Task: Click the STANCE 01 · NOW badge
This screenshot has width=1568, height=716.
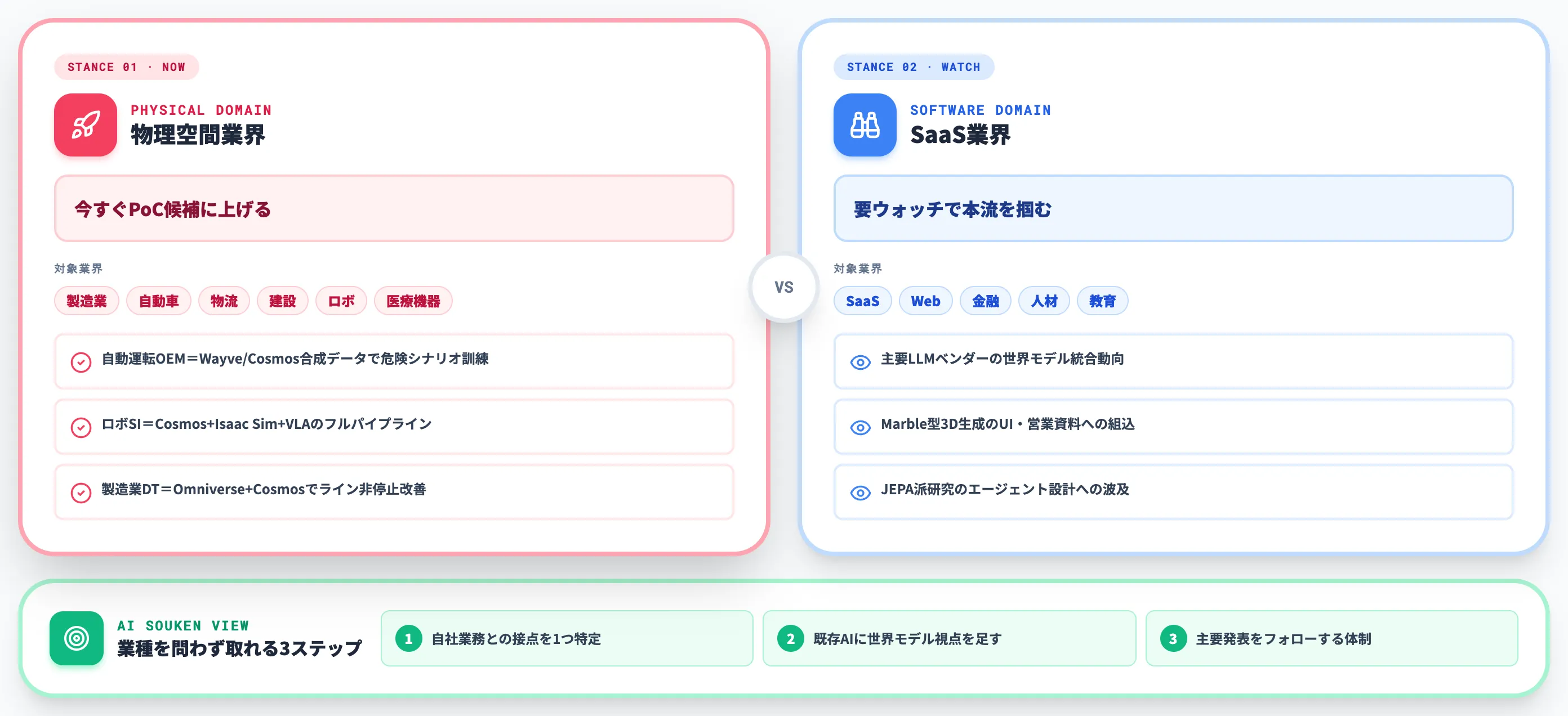Action: (x=127, y=67)
